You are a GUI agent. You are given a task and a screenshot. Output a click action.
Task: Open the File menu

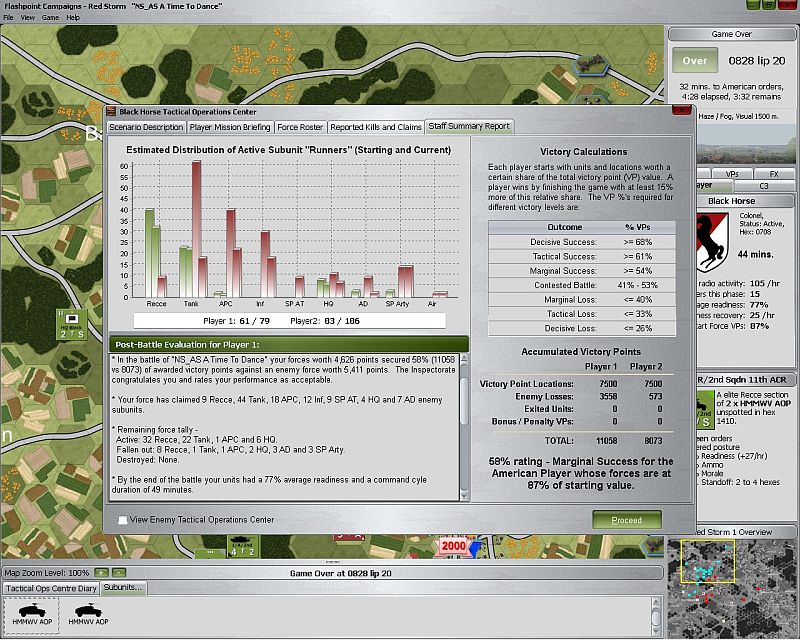[x=8, y=17]
